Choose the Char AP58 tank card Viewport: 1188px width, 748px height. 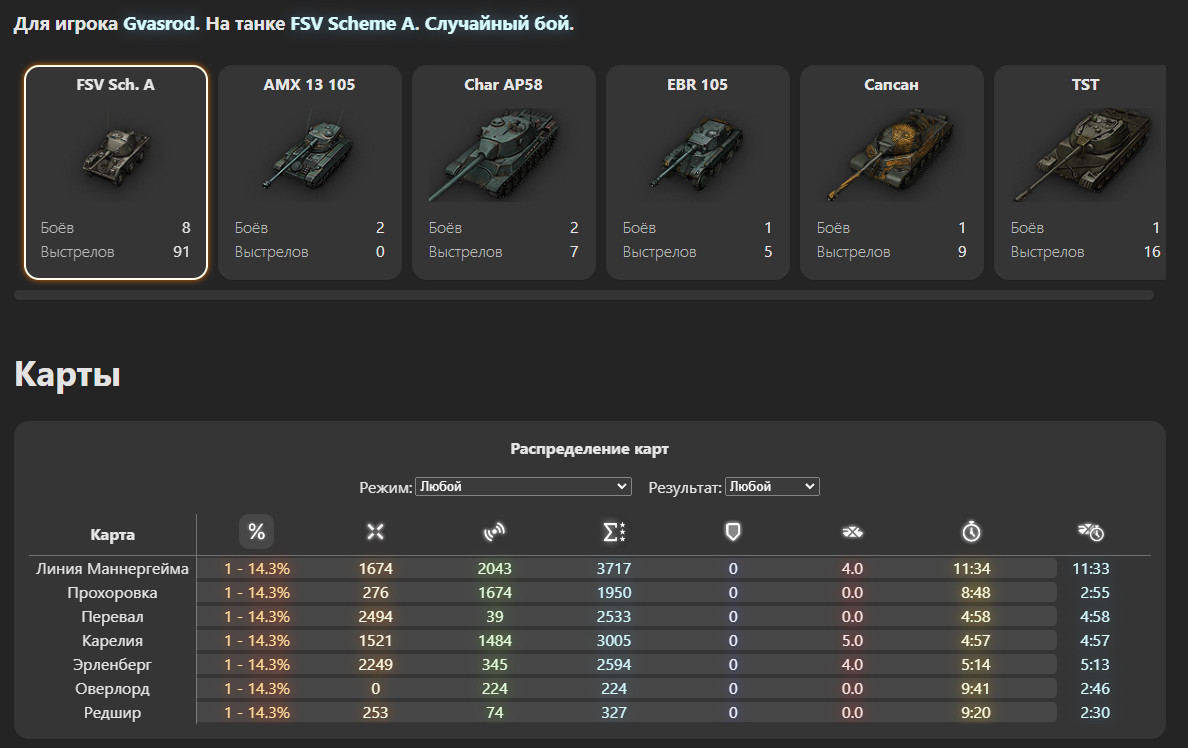tap(504, 172)
